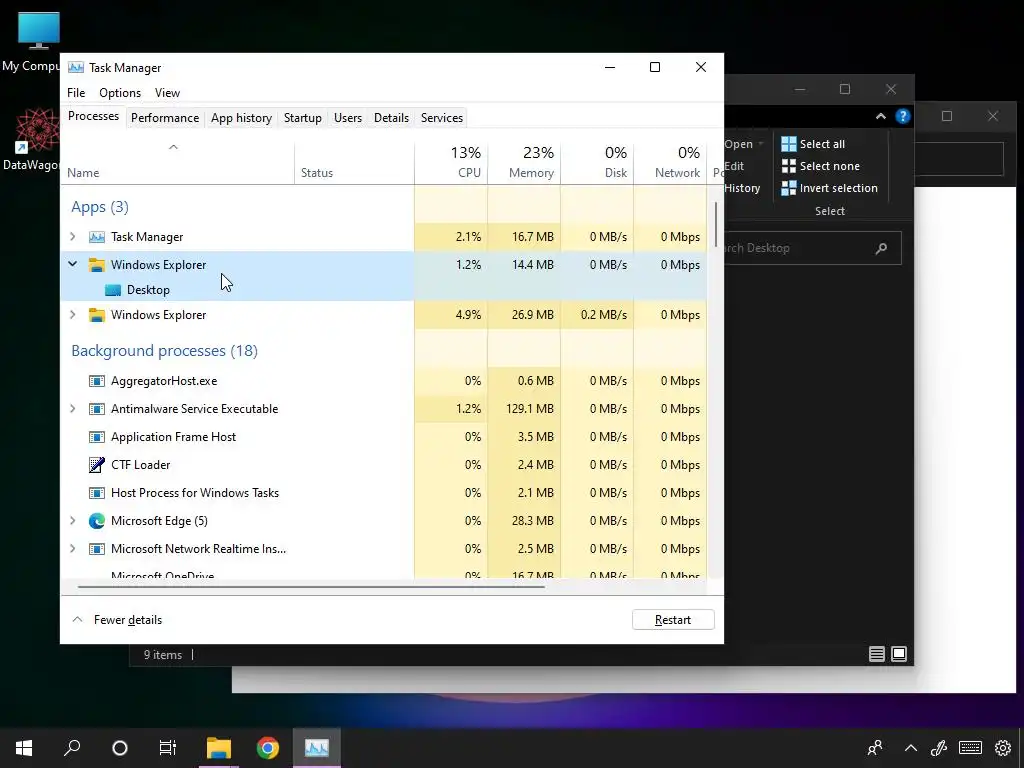Click the Task Manager title bar icon
This screenshot has width=1024, height=768.
point(76,67)
